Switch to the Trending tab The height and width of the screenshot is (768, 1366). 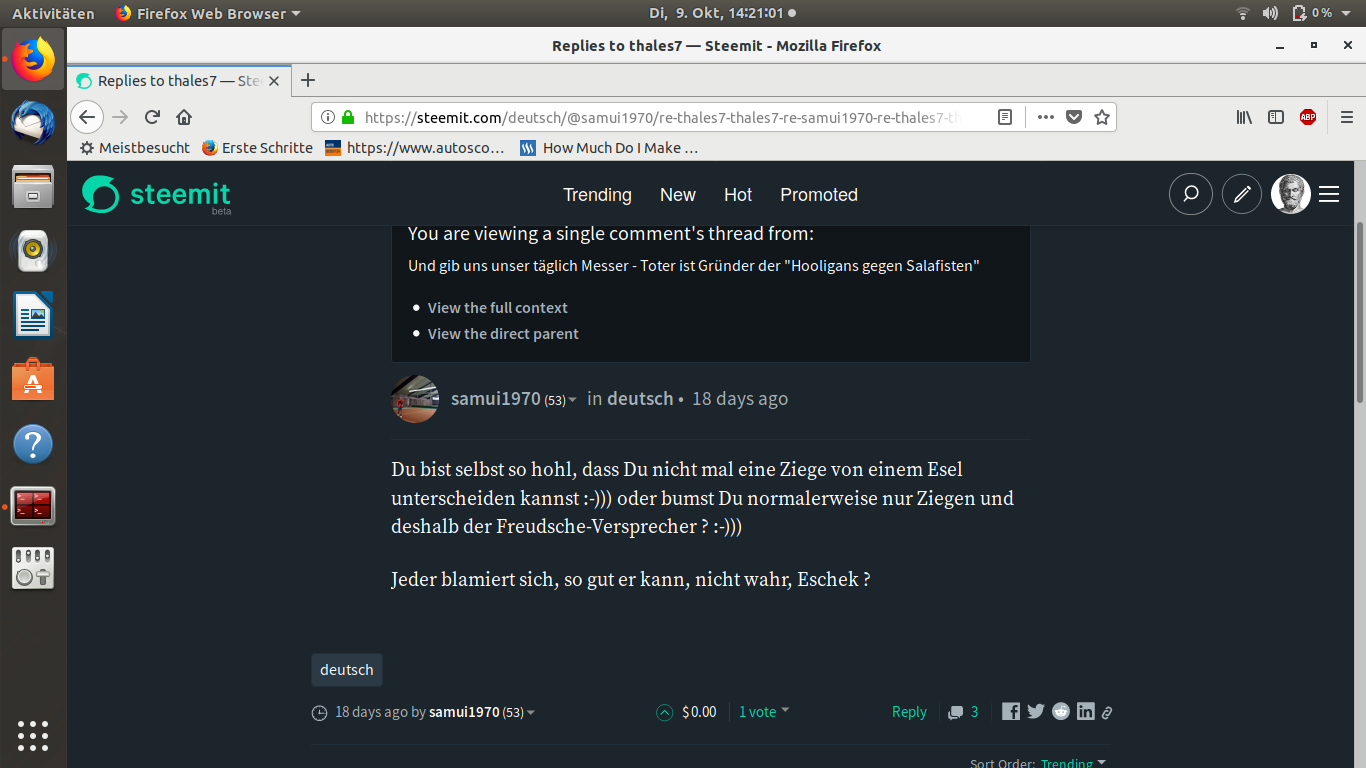click(x=597, y=195)
